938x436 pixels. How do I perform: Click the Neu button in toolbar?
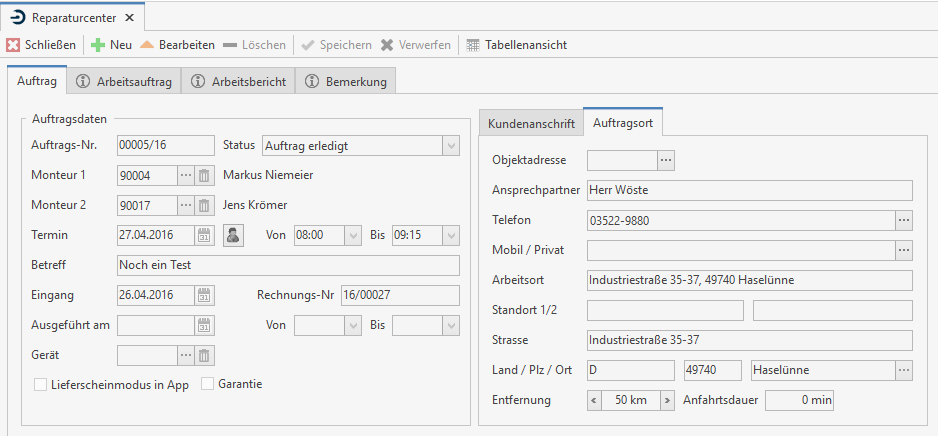click(x=111, y=45)
